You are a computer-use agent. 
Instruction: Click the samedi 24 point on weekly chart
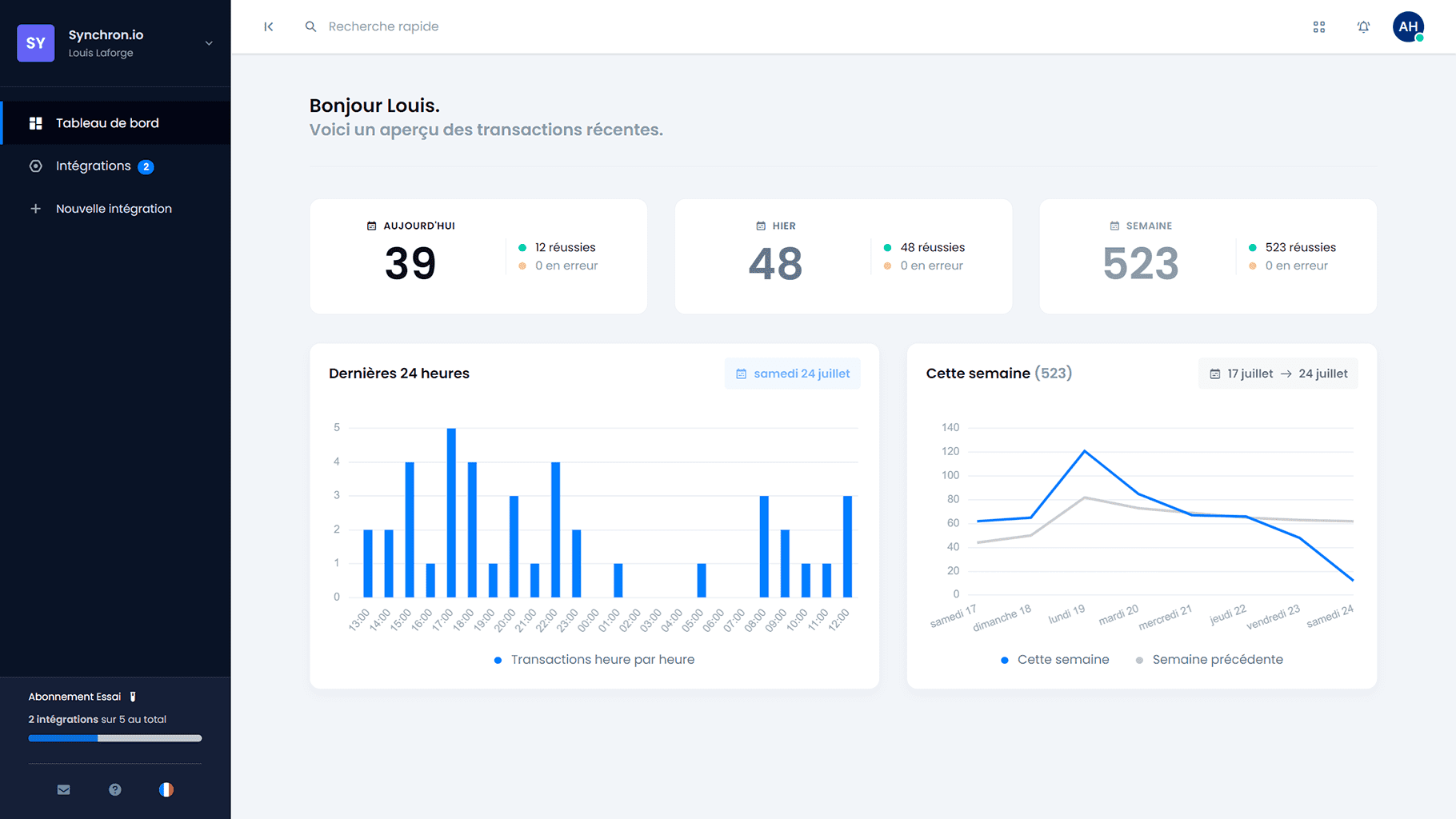pyautogui.click(x=1353, y=580)
